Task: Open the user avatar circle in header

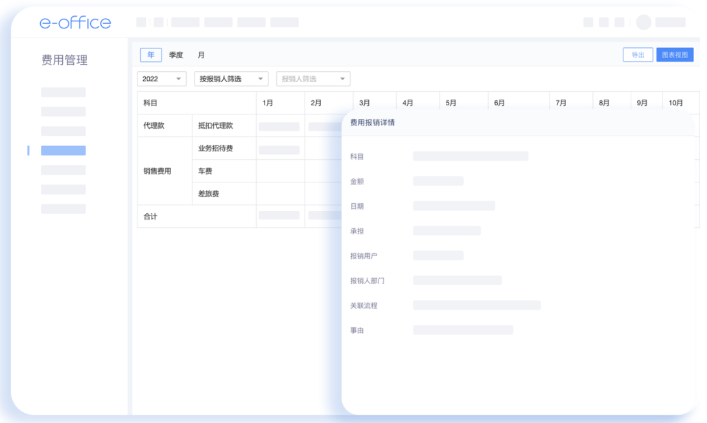Action: coord(643,22)
